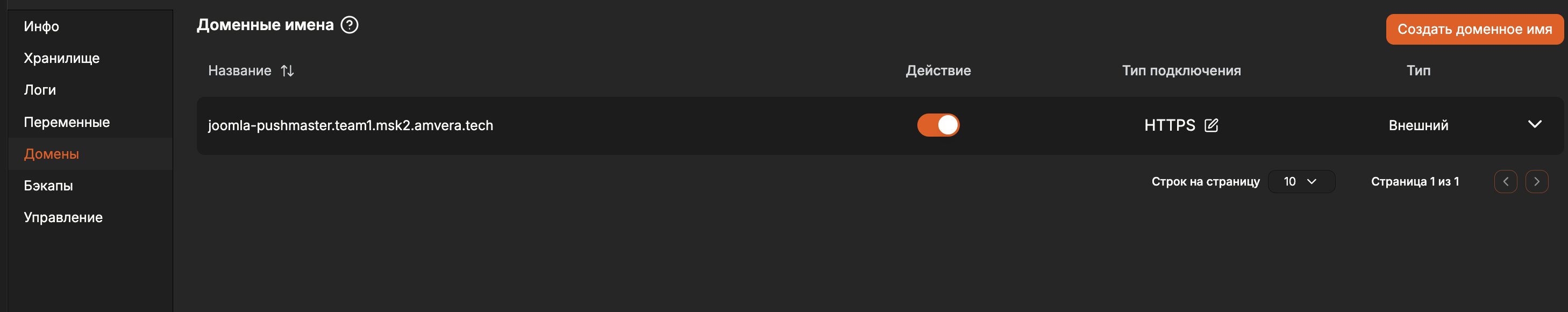This screenshot has width=1568, height=312.
Task: Edit HTTPS connection type pencil icon
Action: pos(1211,125)
